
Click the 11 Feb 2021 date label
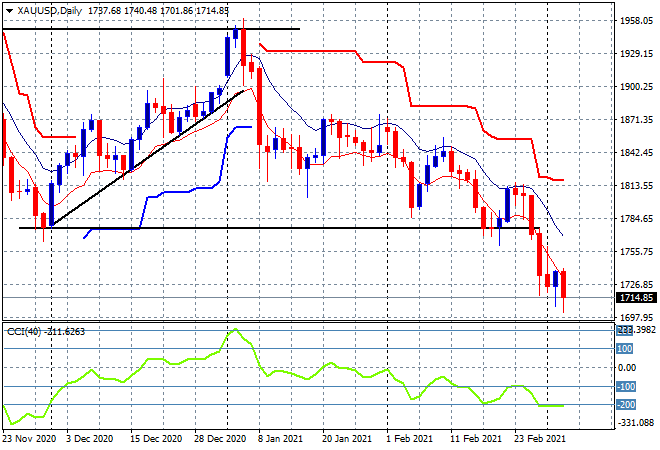(x=476, y=439)
